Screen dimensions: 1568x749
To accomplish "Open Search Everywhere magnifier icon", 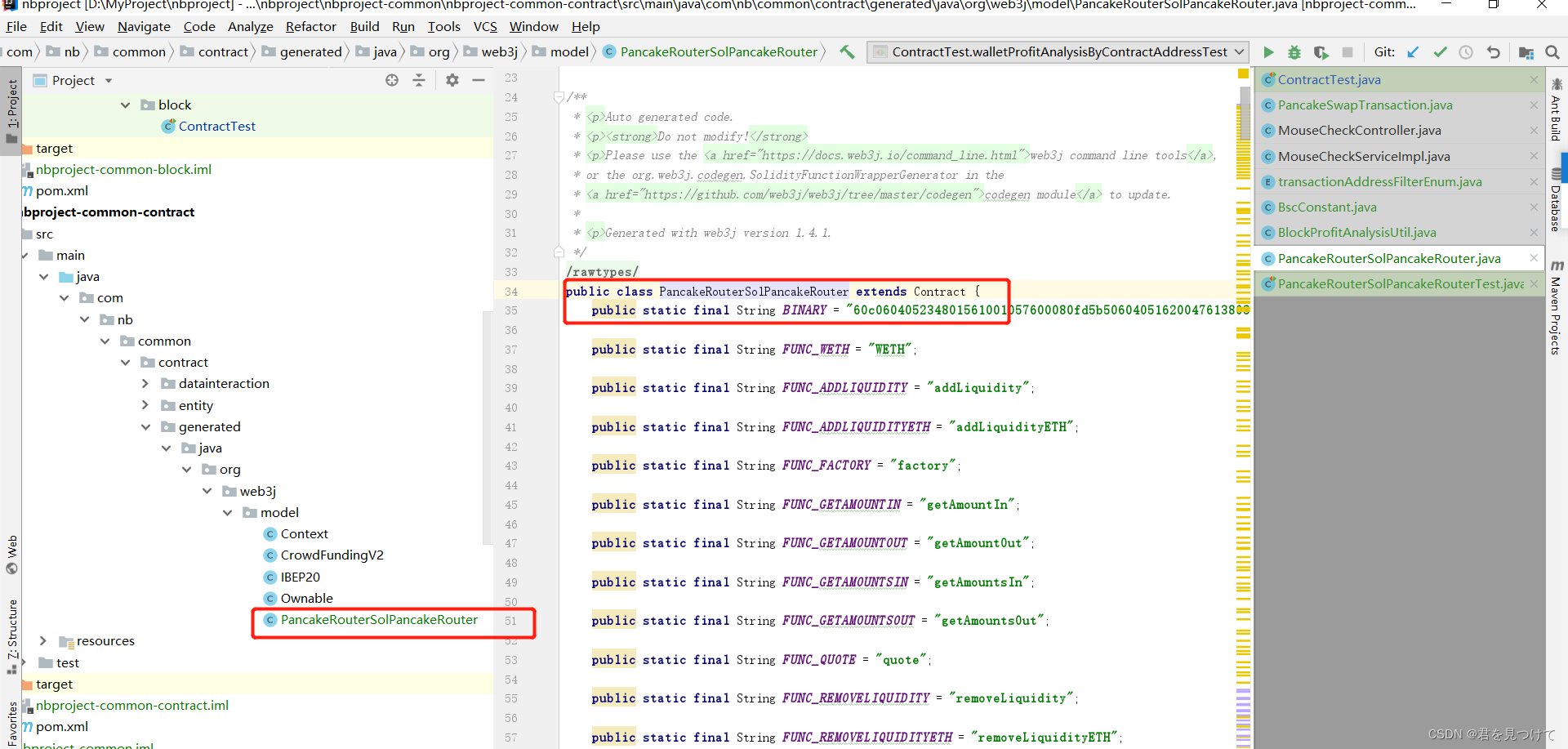I will (1552, 51).
